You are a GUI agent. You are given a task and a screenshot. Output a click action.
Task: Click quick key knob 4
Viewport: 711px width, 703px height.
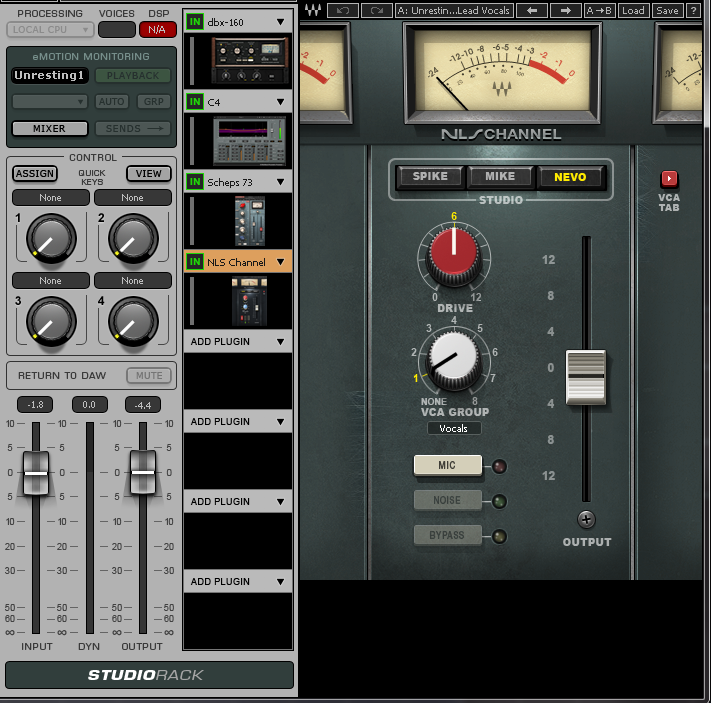[133, 322]
